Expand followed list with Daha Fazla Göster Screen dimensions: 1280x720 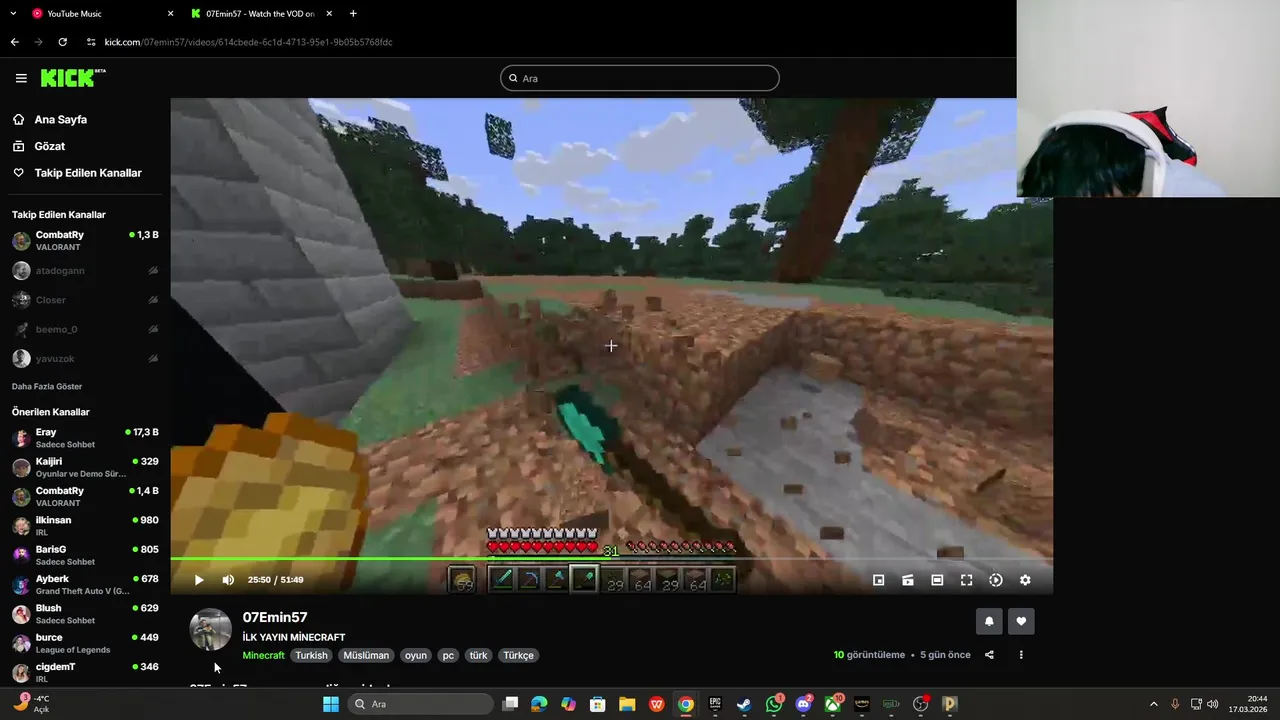click(x=47, y=386)
